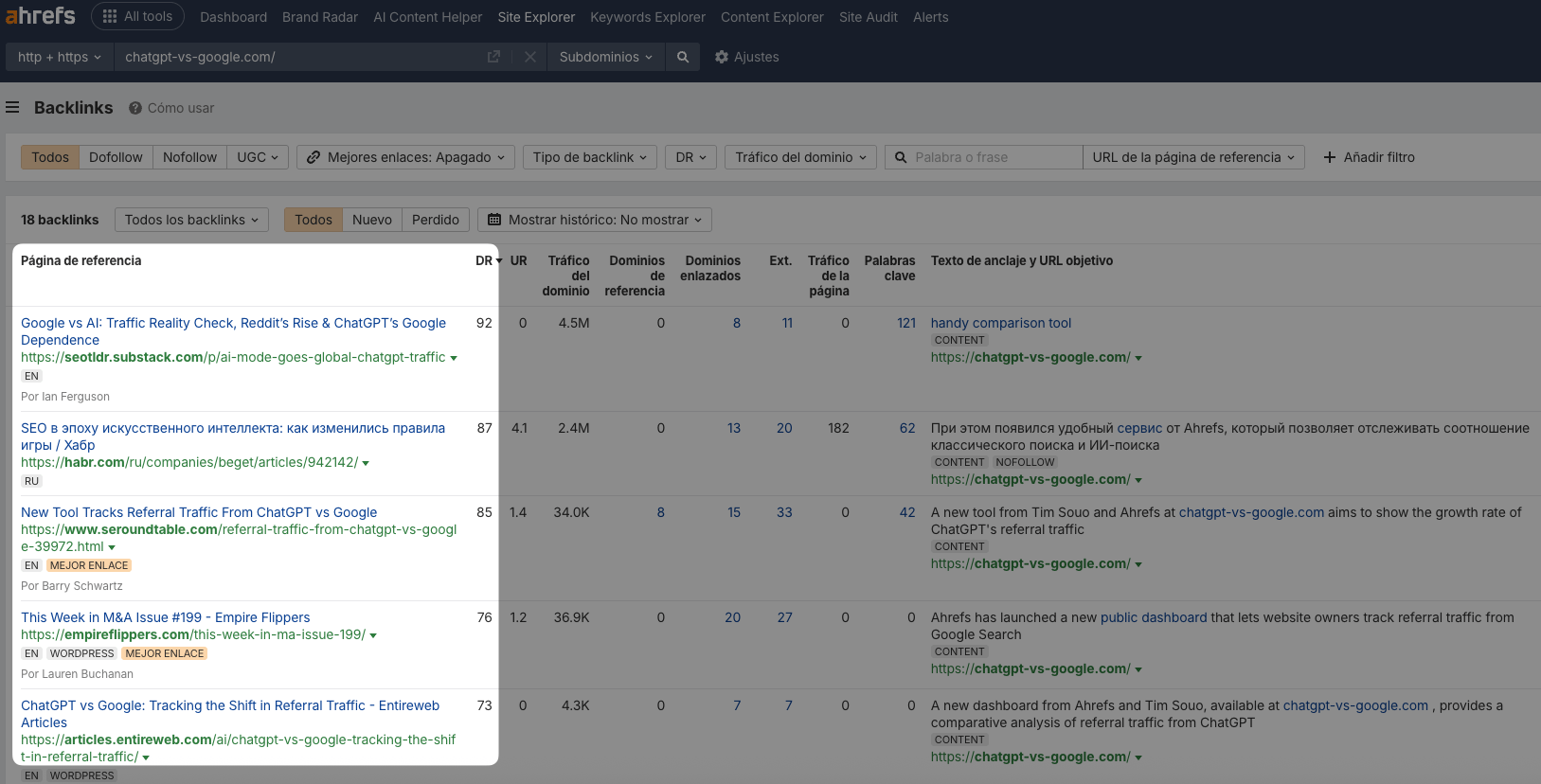The width and height of the screenshot is (1541, 784).
Task: Go to Dashboard
Action: (233, 17)
